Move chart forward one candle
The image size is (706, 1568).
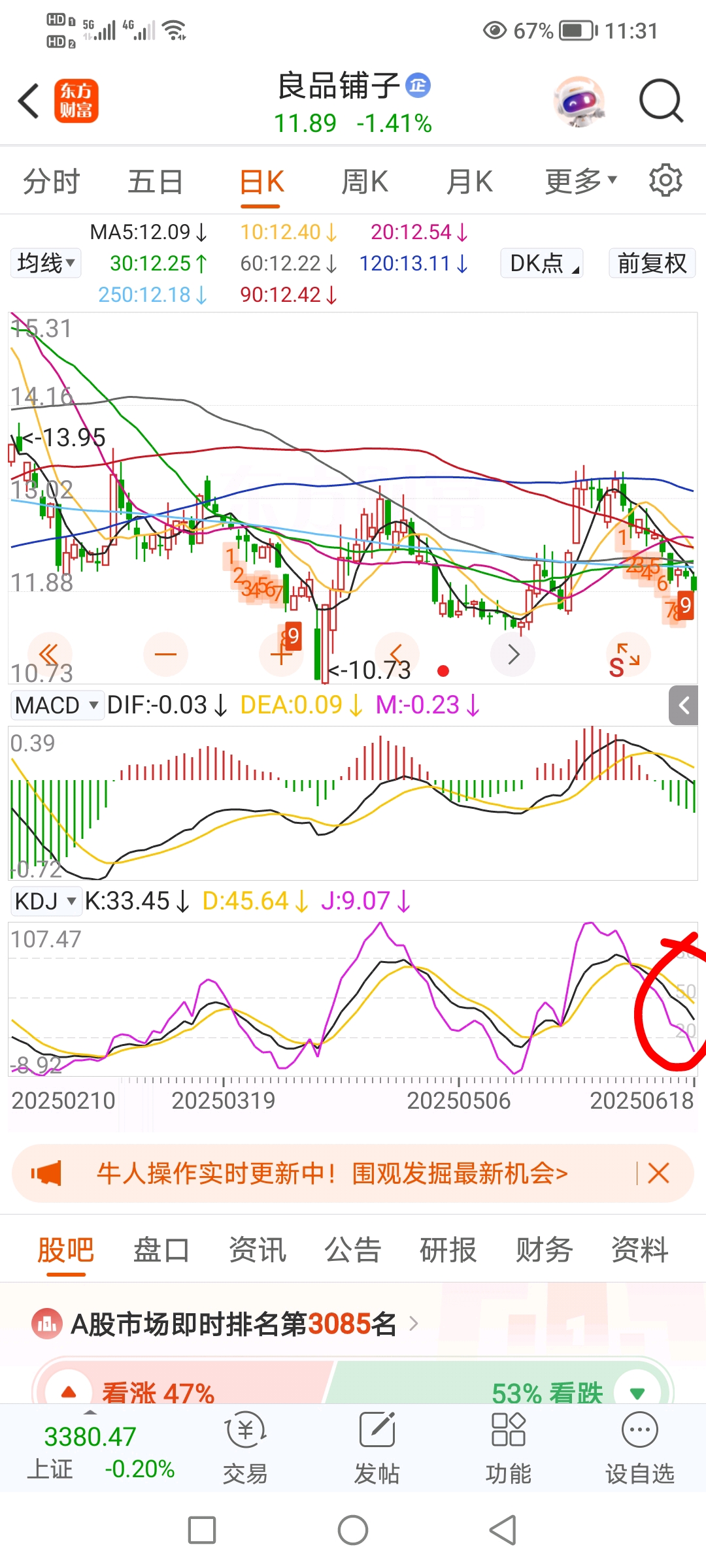click(513, 654)
